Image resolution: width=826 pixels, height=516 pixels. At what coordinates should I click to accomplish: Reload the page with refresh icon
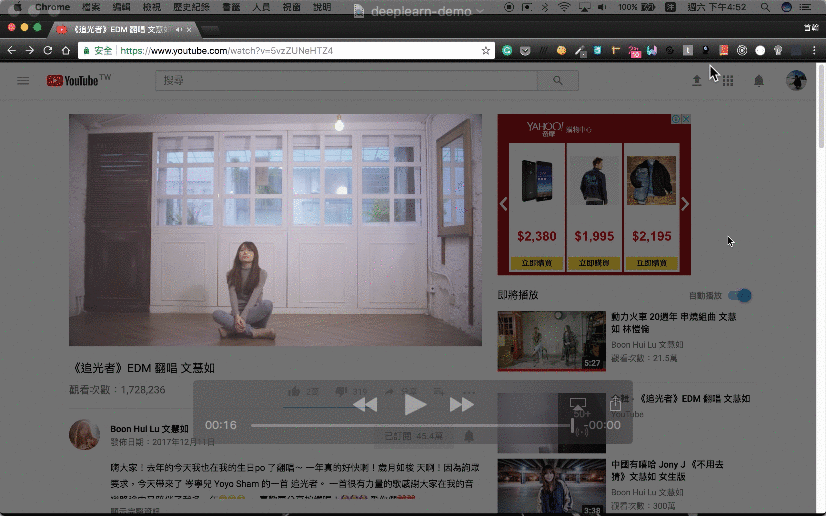(48, 51)
